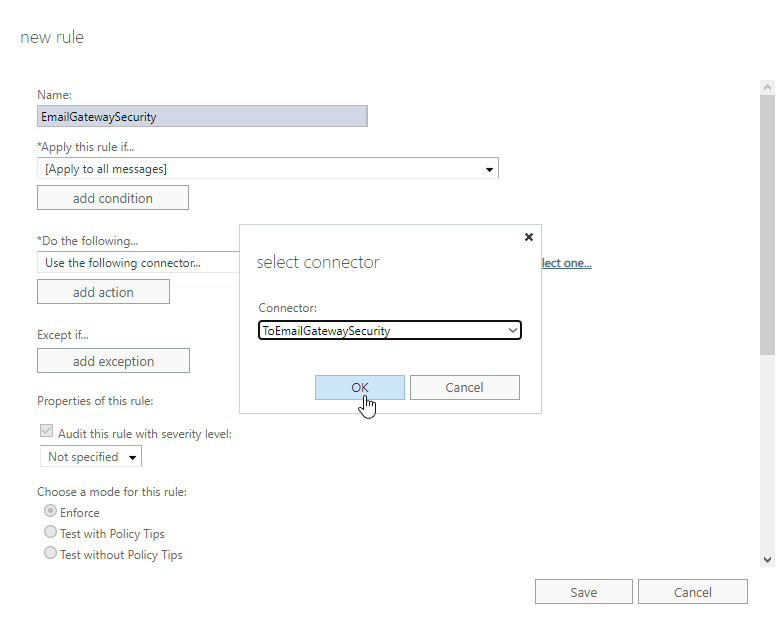Open the audit severity level dropdown

click(x=91, y=457)
